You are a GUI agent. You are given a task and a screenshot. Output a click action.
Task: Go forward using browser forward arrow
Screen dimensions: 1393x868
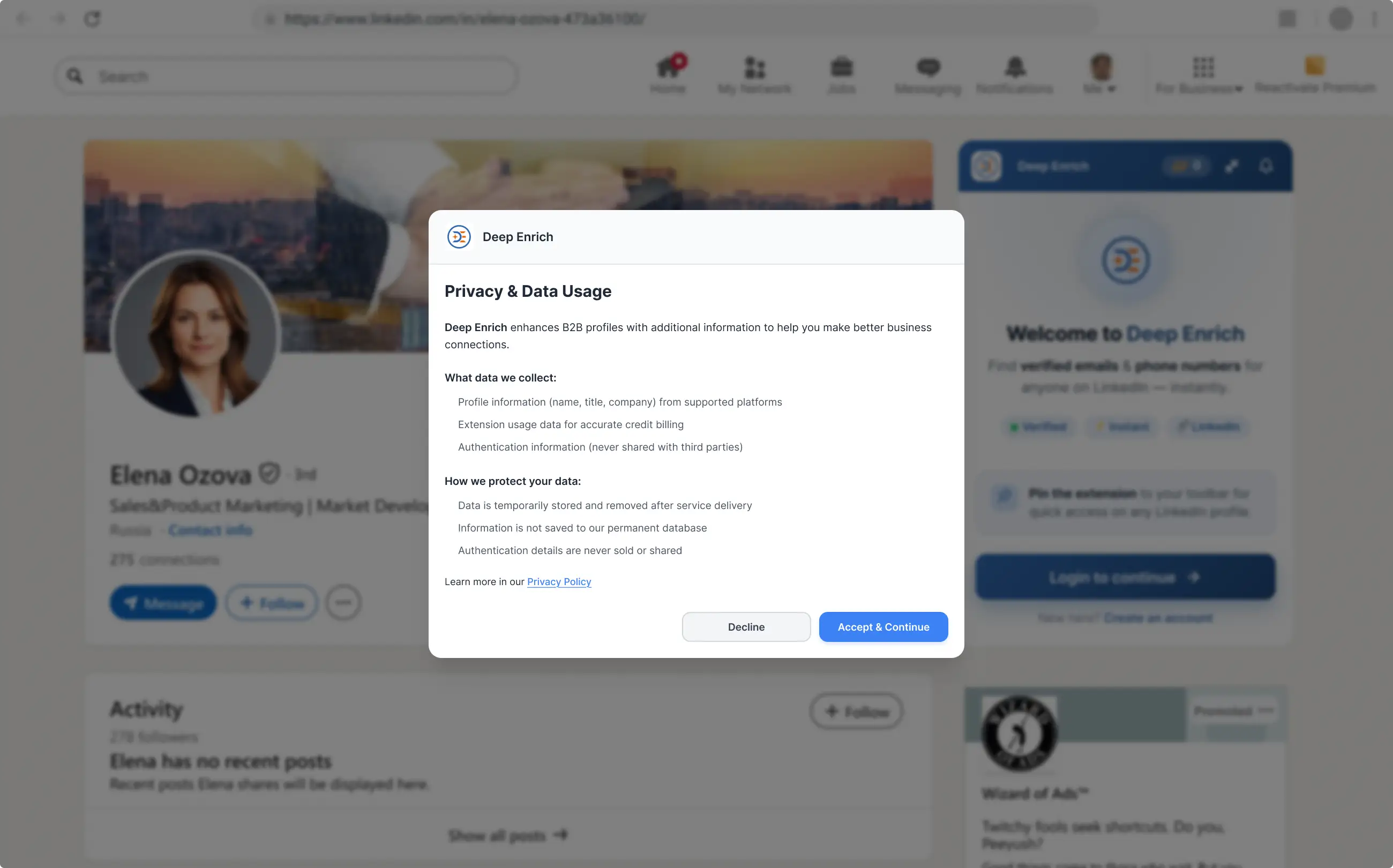(x=58, y=19)
